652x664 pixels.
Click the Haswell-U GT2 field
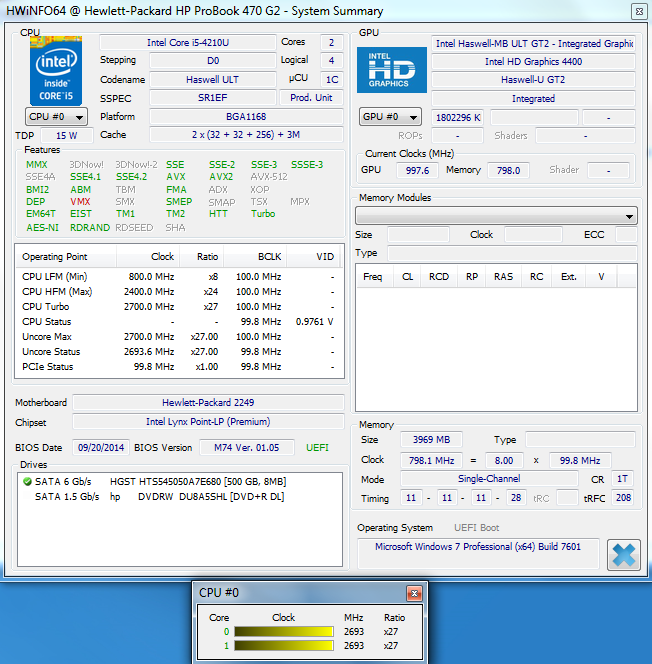click(533, 80)
